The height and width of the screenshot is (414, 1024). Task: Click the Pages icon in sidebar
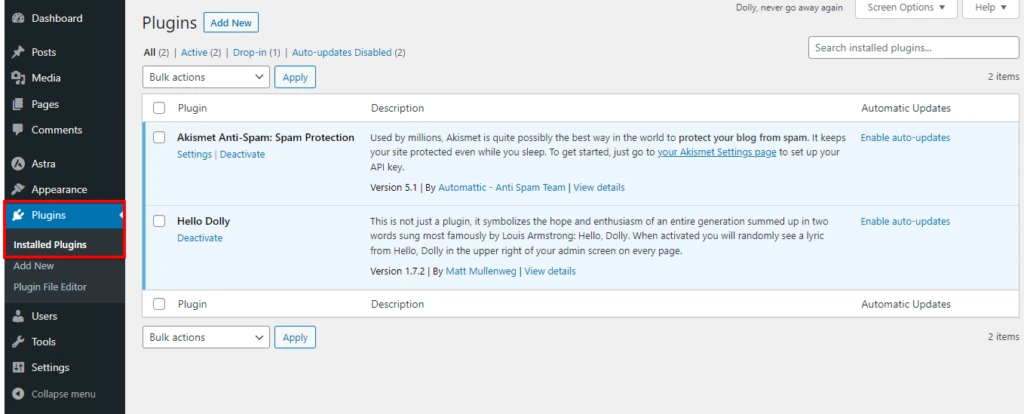tap(18, 104)
